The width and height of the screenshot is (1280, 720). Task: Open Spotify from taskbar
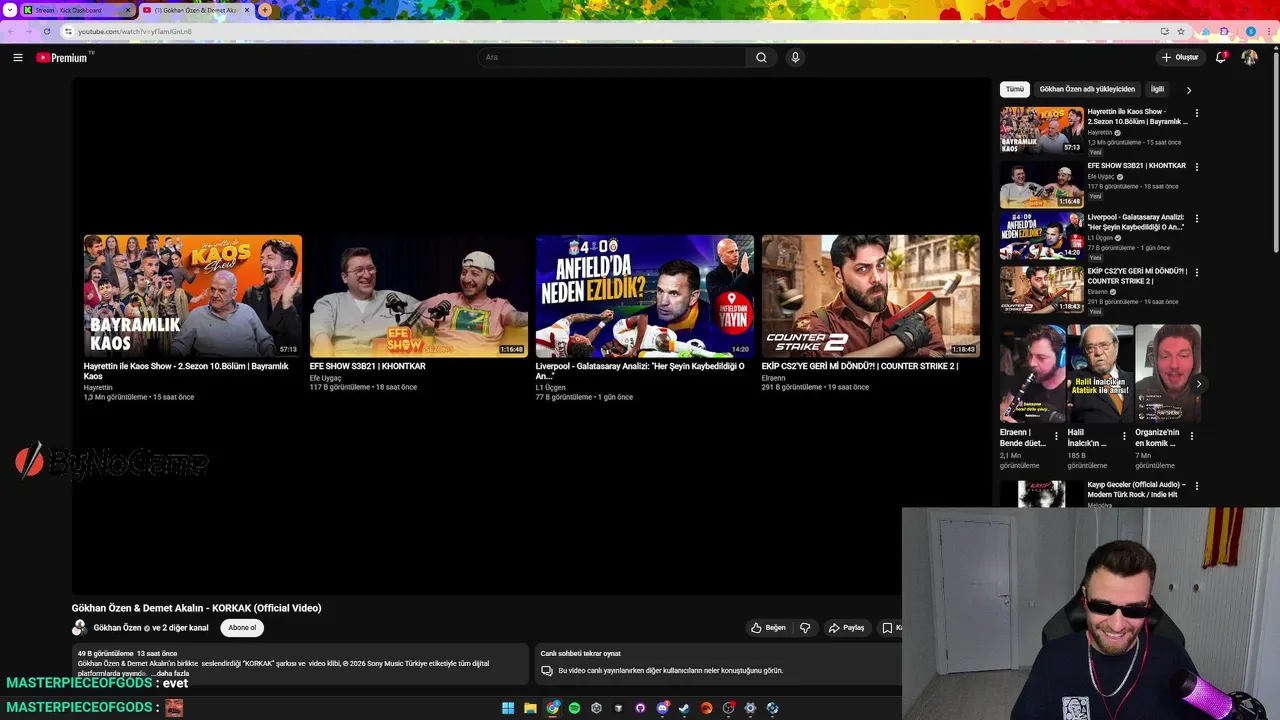click(574, 708)
